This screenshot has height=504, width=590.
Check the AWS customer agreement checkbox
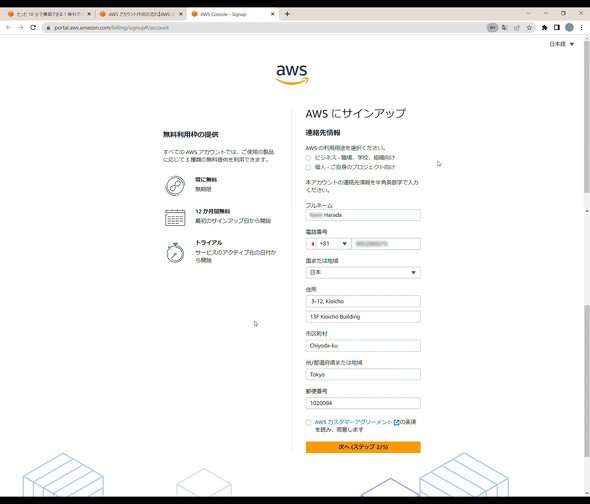pos(309,422)
